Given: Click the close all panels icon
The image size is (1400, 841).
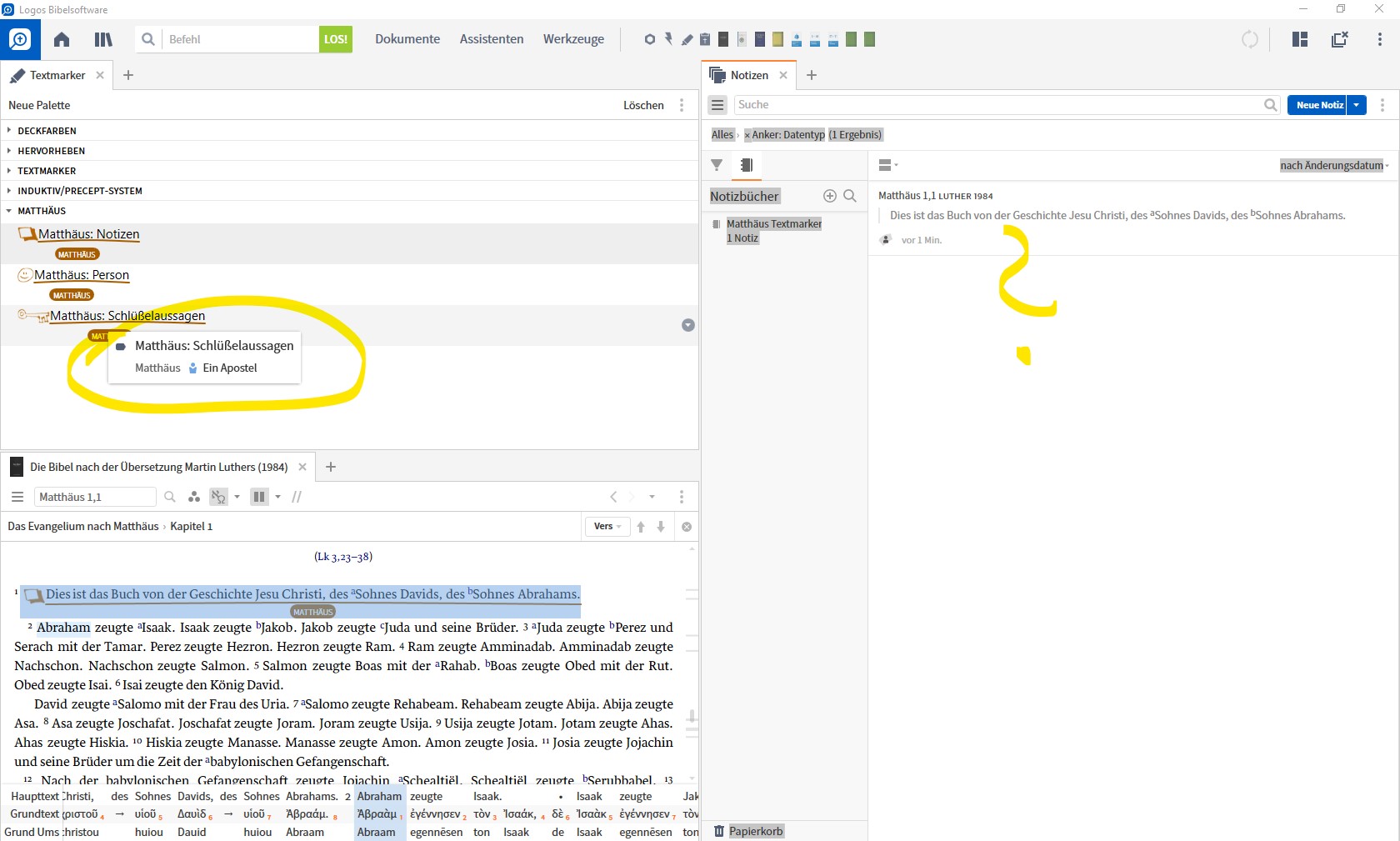Looking at the screenshot, I should 1340,39.
